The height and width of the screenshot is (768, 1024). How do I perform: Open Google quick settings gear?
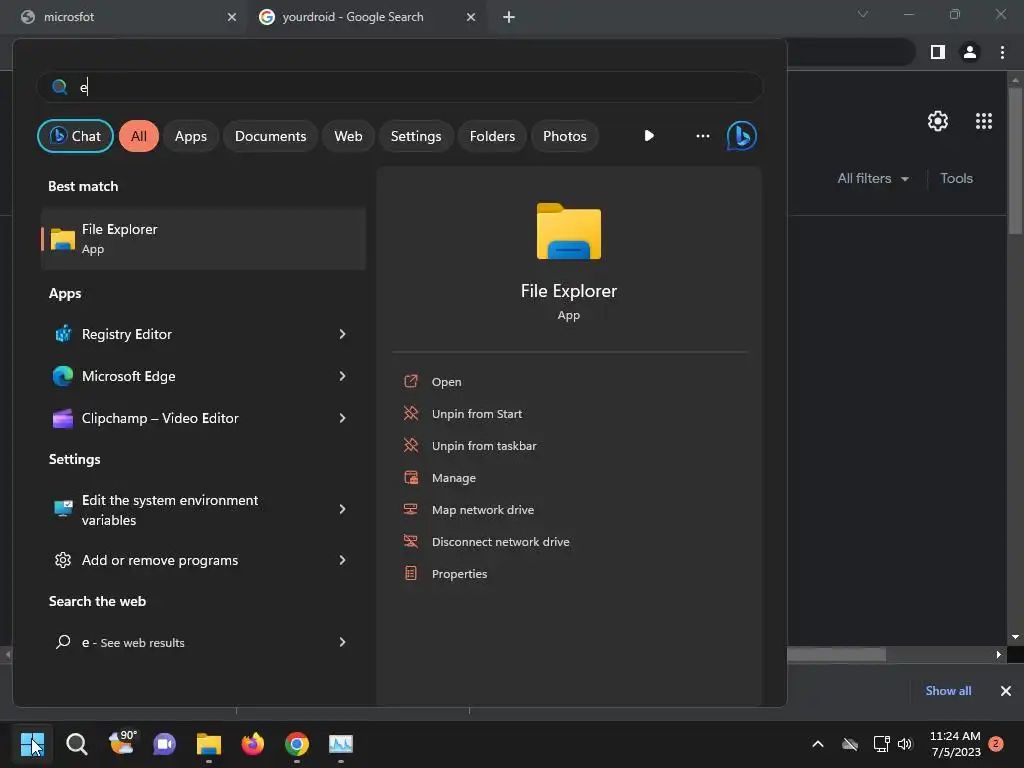(938, 121)
